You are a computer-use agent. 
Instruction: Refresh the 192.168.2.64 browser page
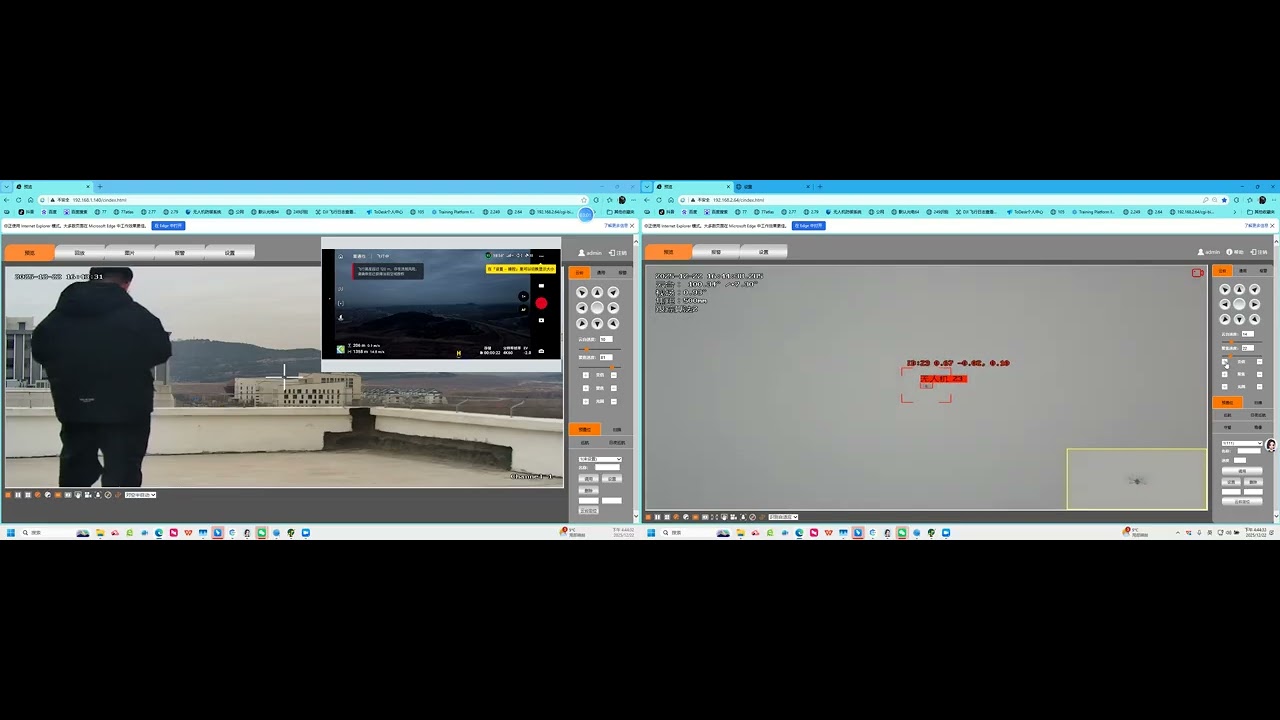[659, 200]
